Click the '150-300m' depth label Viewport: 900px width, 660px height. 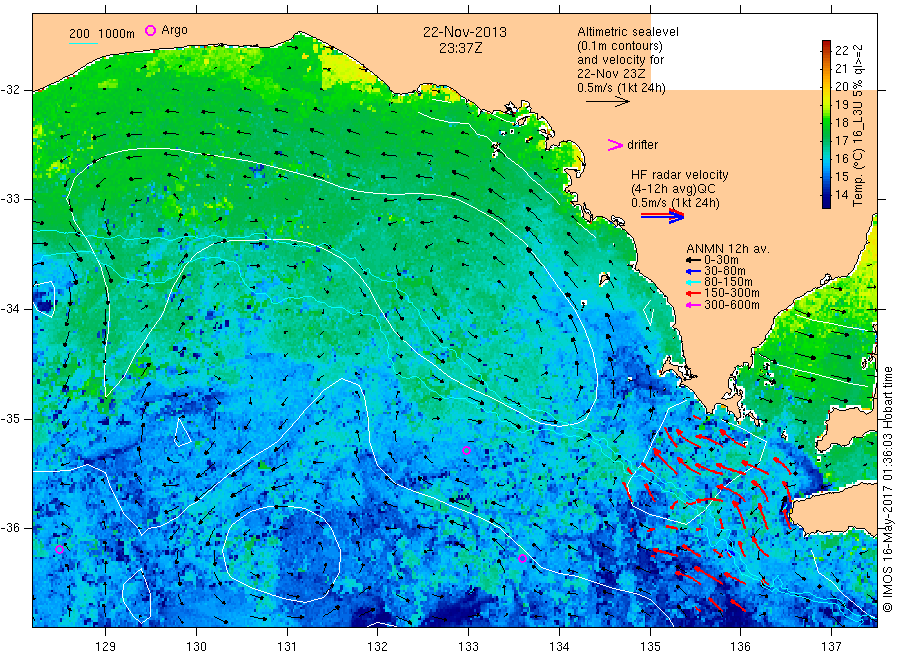click(x=732, y=293)
